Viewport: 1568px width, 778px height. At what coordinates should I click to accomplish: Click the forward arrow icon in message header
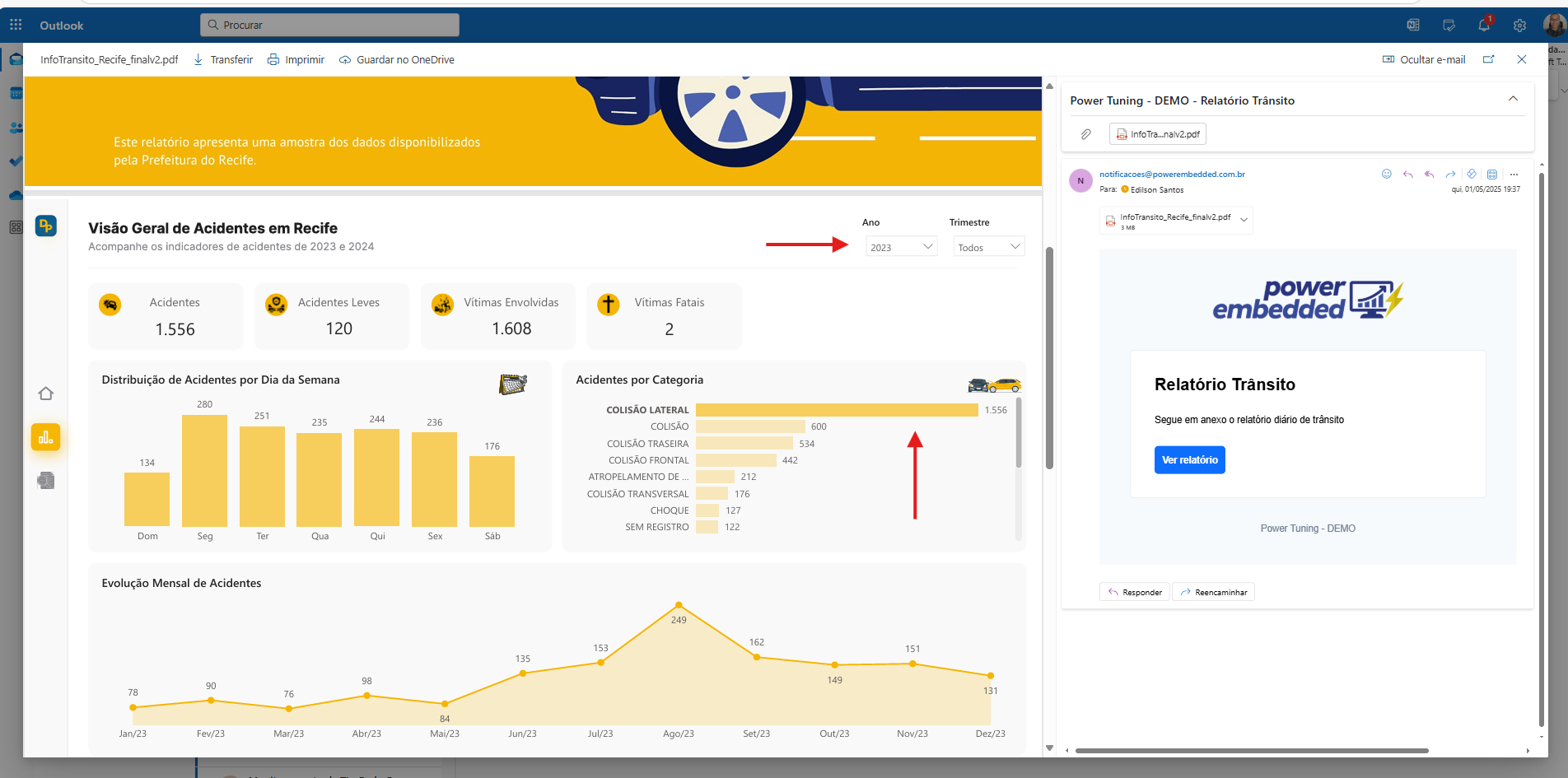point(1450,174)
